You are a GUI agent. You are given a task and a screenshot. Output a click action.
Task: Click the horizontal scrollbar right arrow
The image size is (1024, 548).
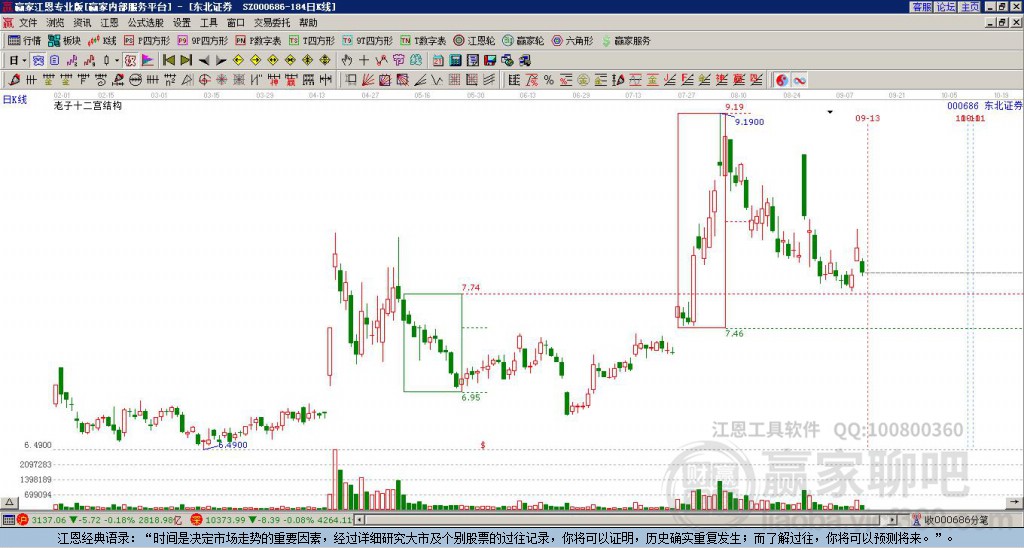click(x=893, y=520)
